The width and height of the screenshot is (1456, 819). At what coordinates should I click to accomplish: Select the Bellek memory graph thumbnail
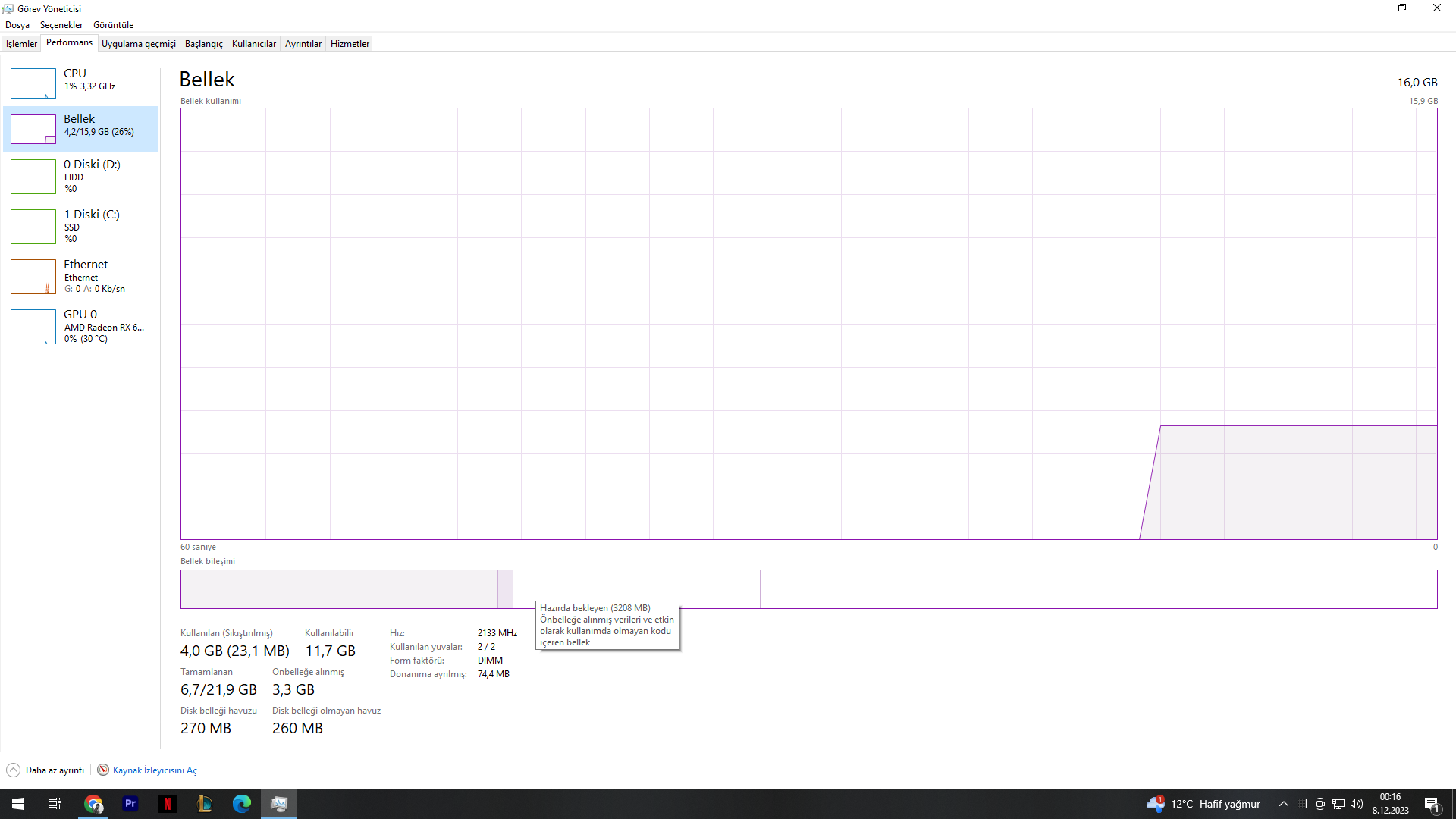(33, 129)
